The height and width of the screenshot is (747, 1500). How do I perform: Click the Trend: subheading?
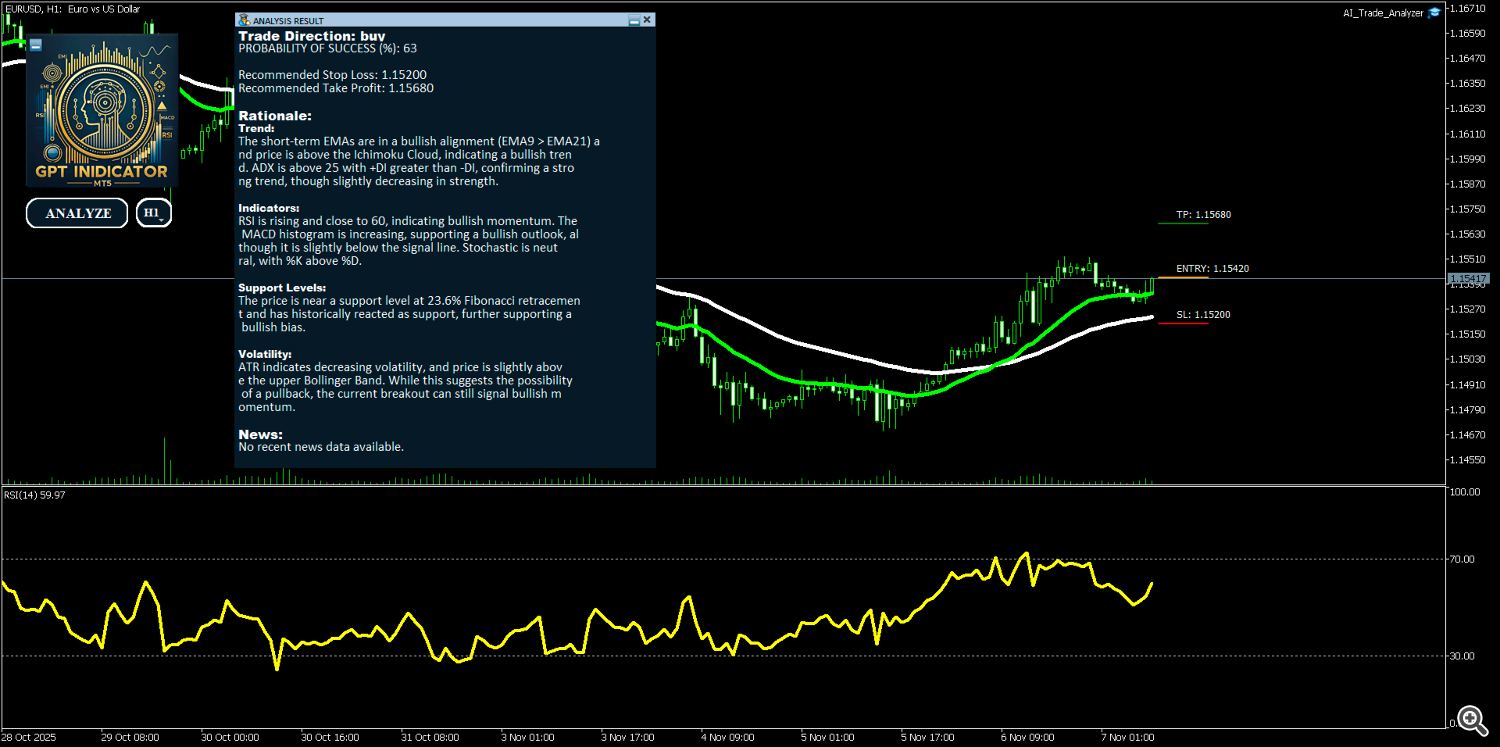256,129
